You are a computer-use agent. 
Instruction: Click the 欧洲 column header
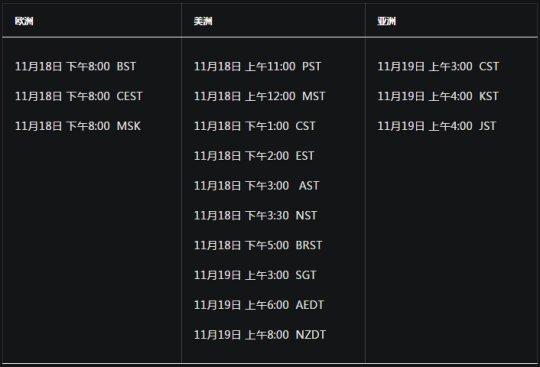pos(24,21)
